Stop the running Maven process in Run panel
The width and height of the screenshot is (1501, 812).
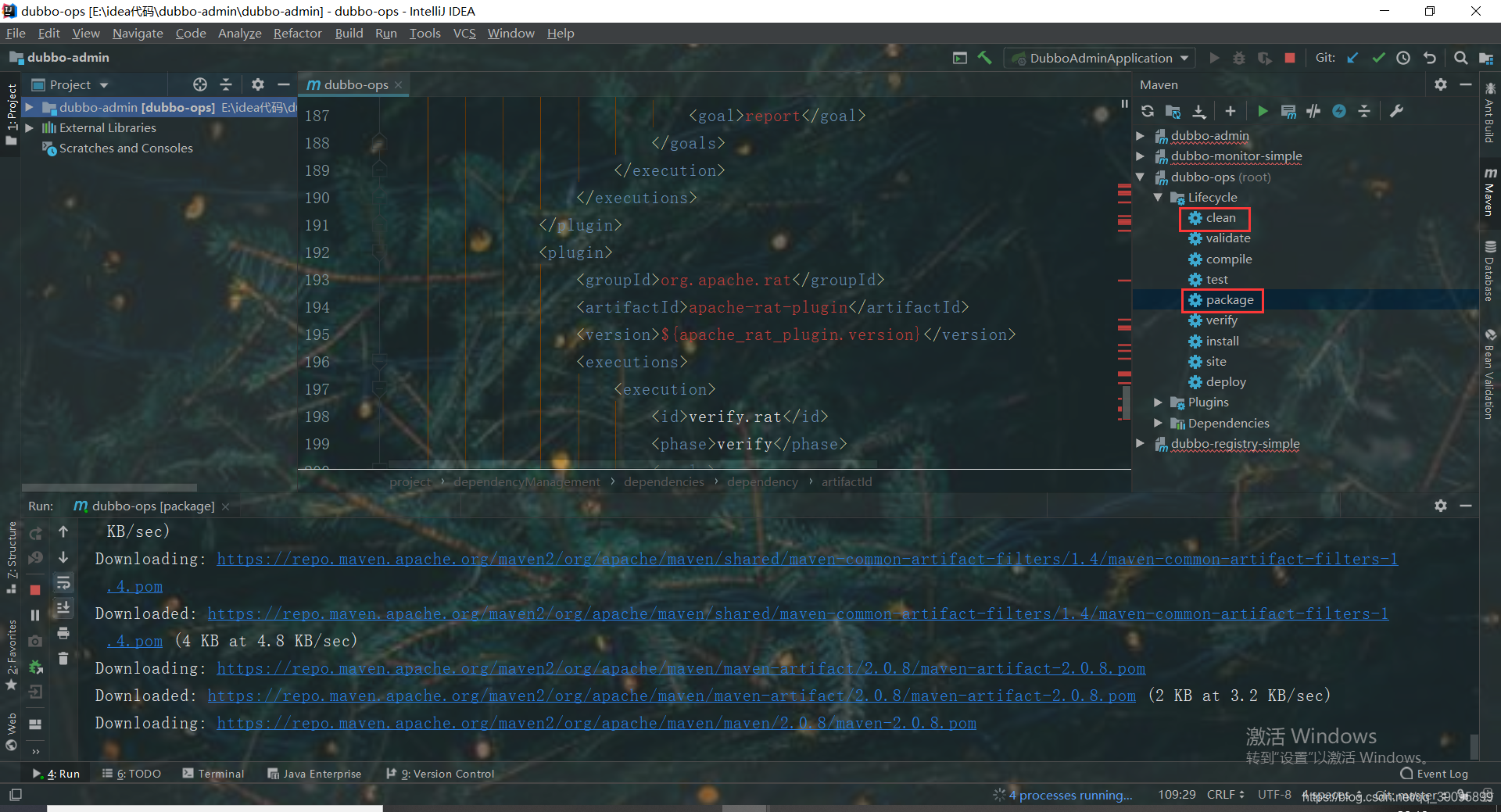tap(35, 589)
